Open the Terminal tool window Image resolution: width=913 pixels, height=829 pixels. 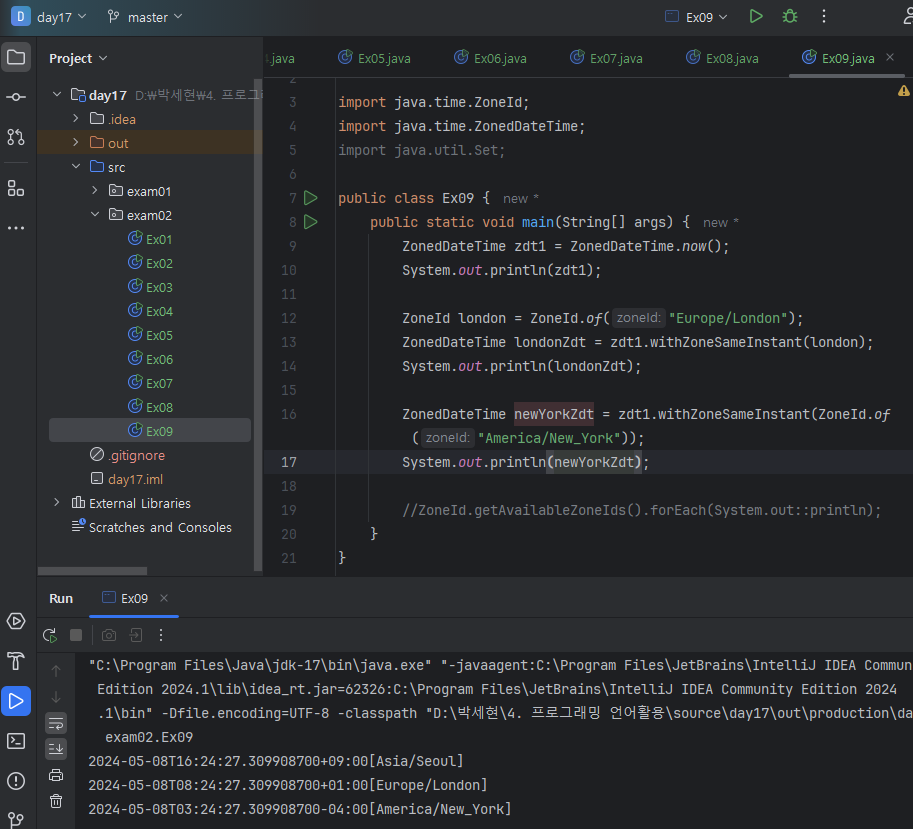[16, 741]
